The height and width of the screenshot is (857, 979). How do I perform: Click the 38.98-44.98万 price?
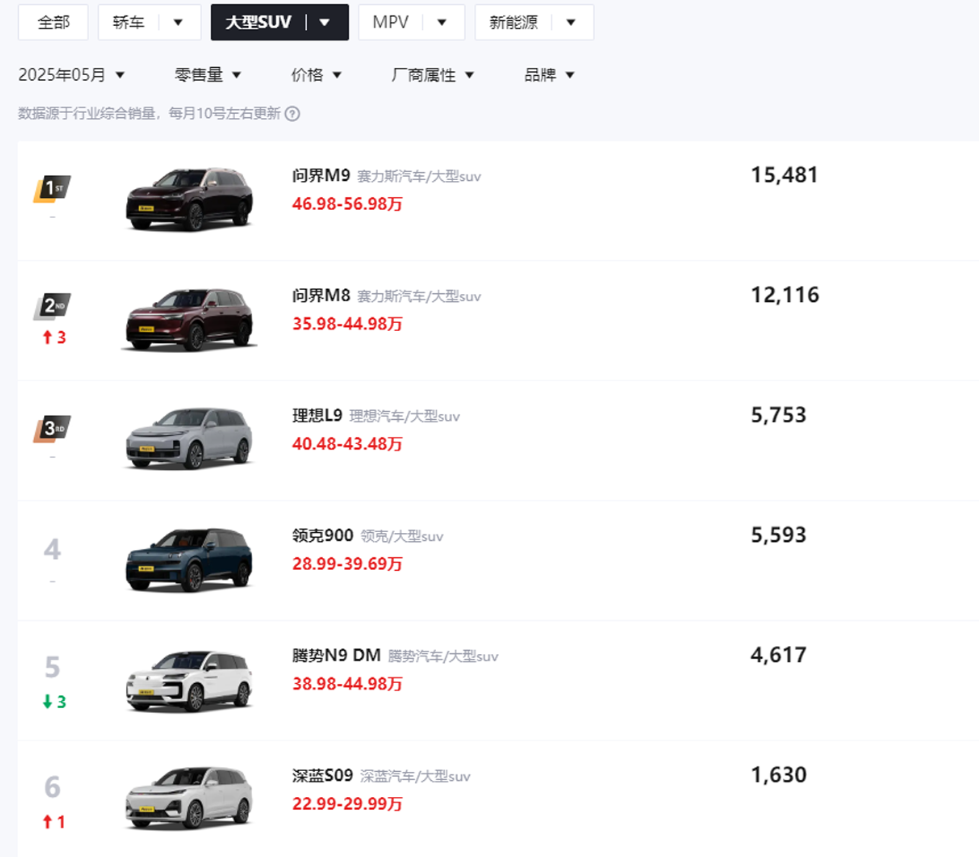347,683
